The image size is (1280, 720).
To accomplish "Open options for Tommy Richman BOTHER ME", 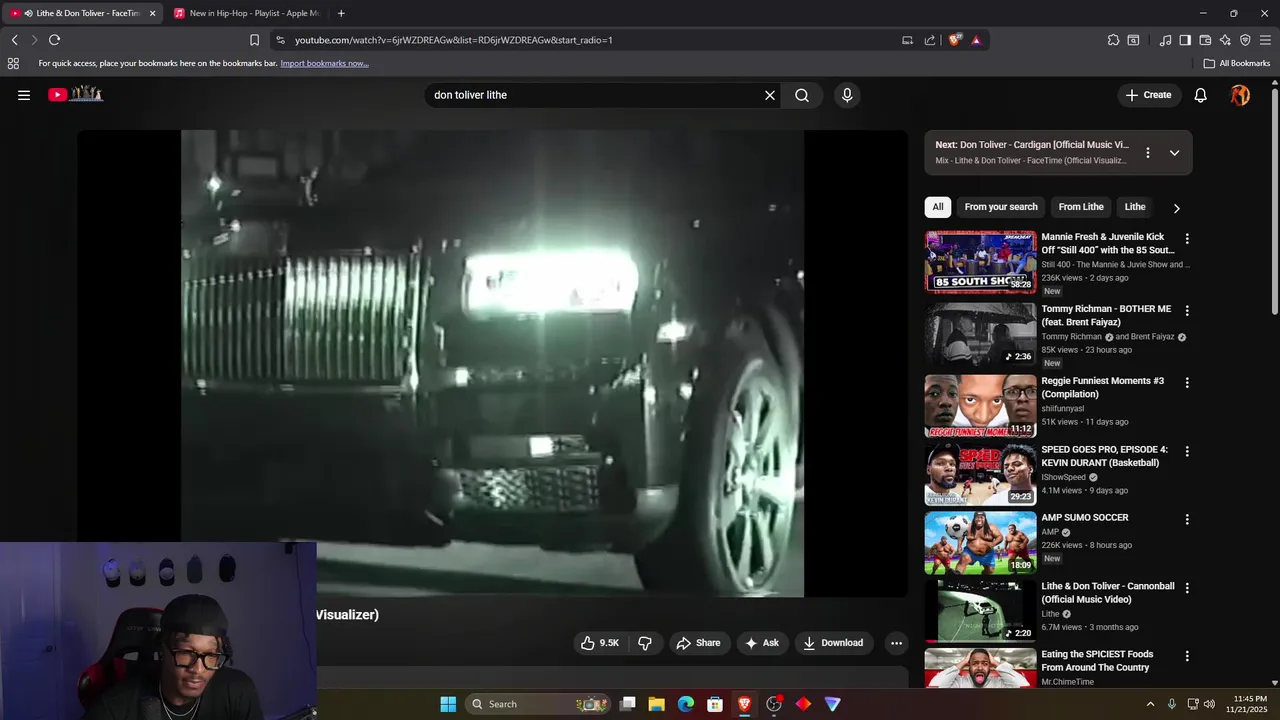I will coord(1187,311).
